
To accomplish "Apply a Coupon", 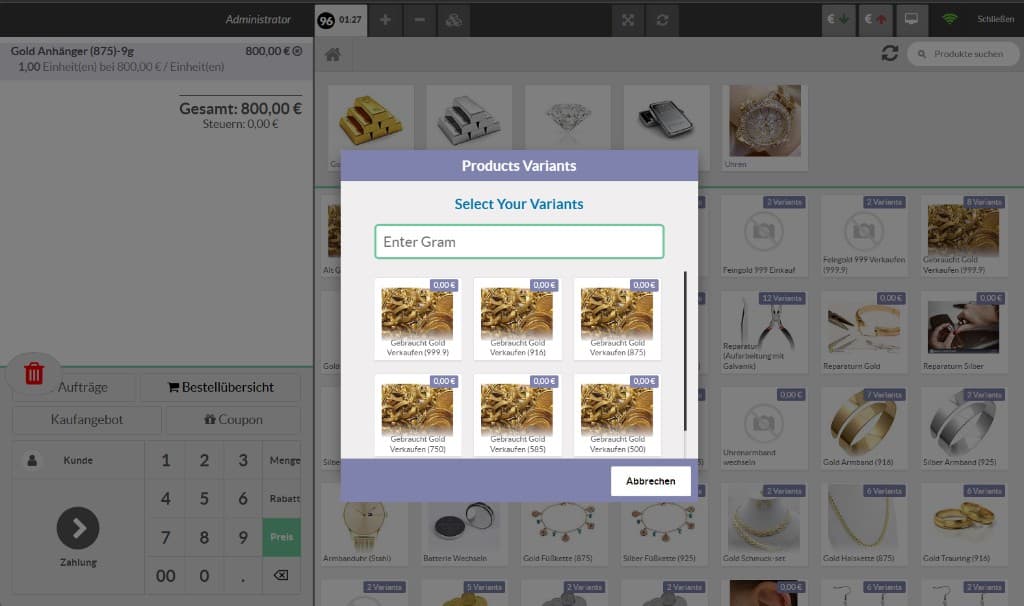I will 233,420.
